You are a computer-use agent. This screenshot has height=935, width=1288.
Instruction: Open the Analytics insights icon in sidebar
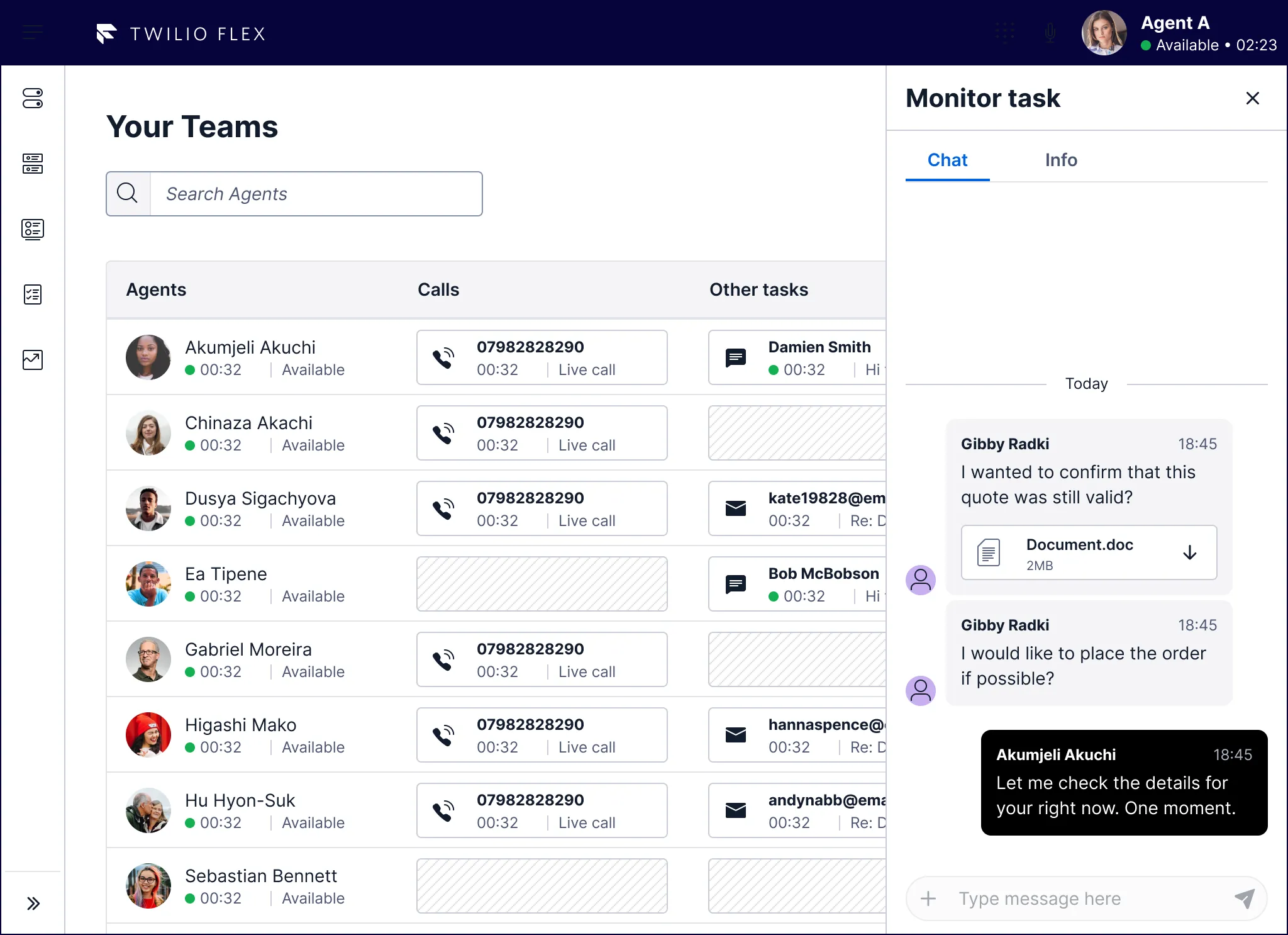pos(33,360)
